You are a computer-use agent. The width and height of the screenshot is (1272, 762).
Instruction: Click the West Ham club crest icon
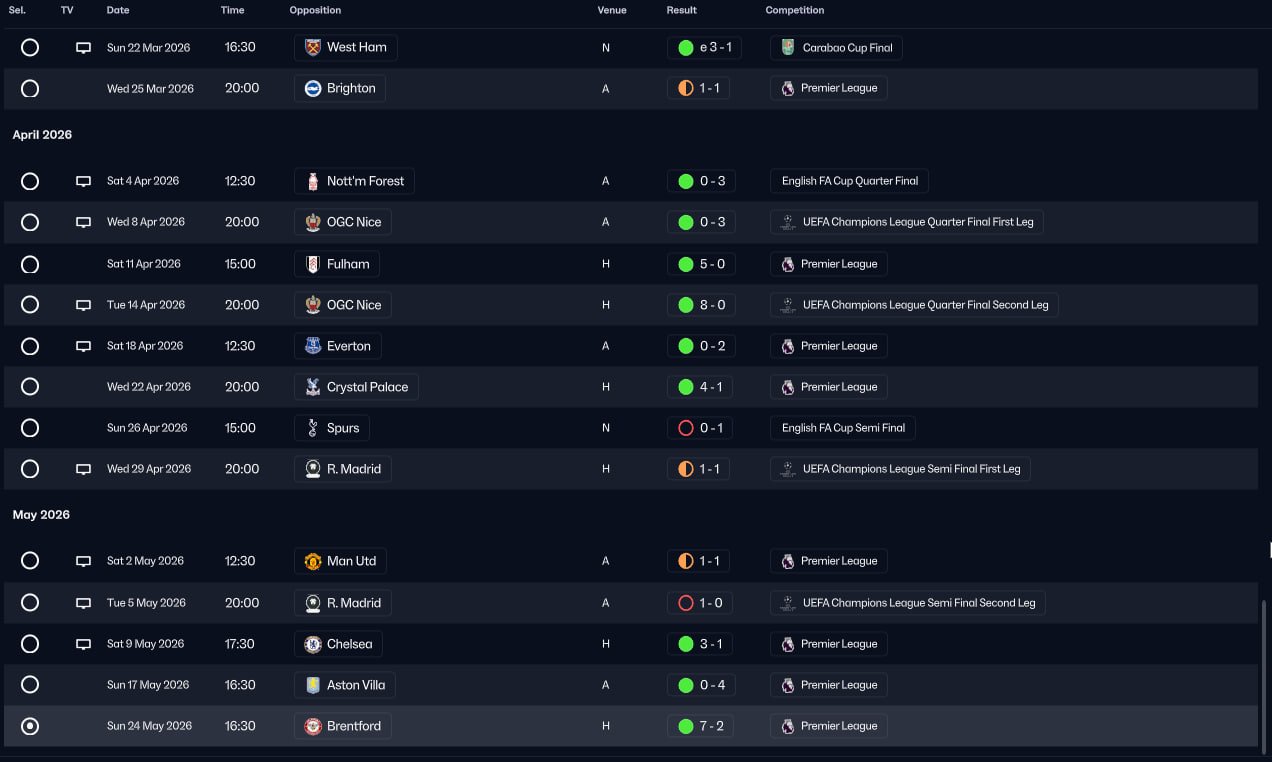[313, 48]
